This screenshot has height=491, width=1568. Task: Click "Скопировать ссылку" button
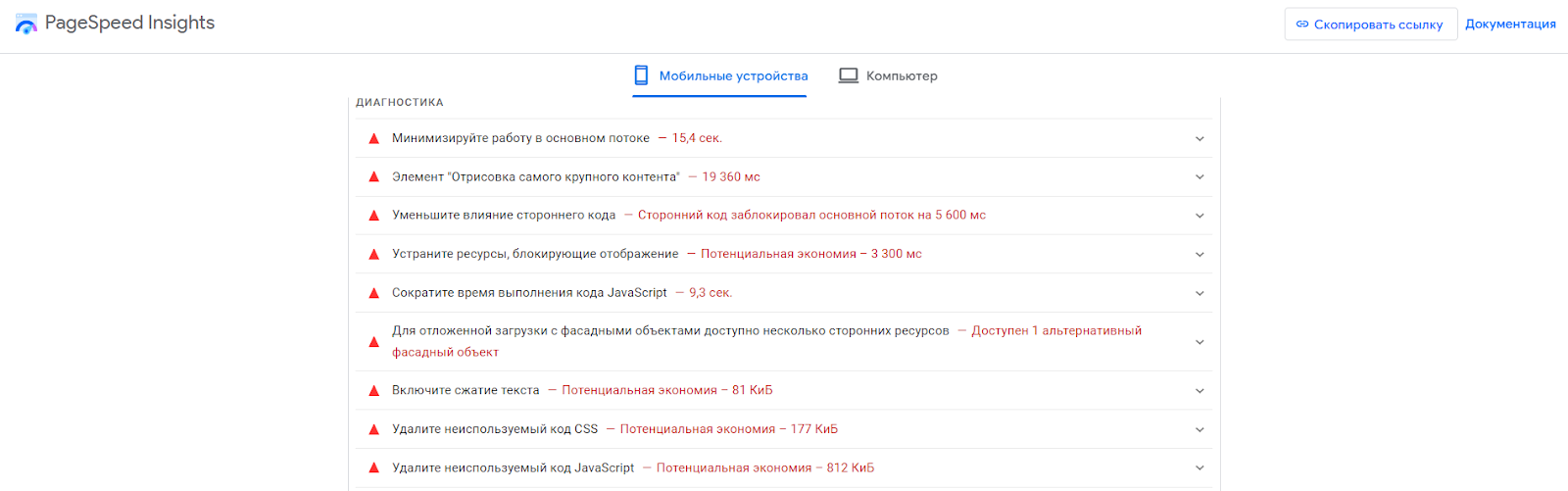1370,25
